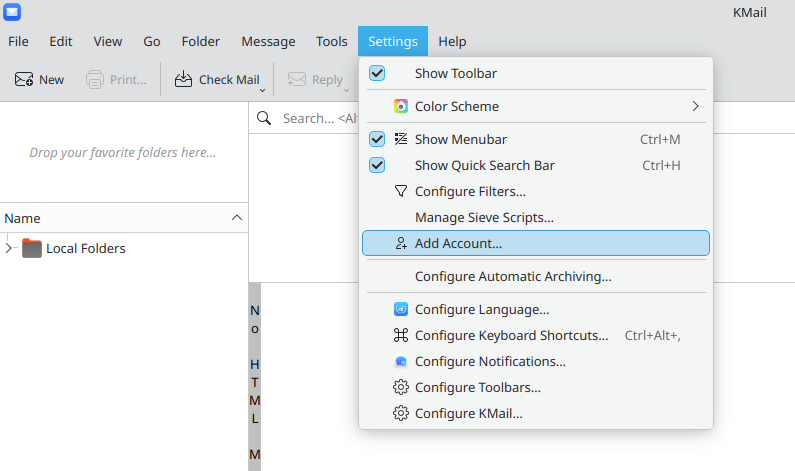The width and height of the screenshot is (795, 471).
Task: Click the Configure Toolbars gear icon
Action: coord(401,387)
